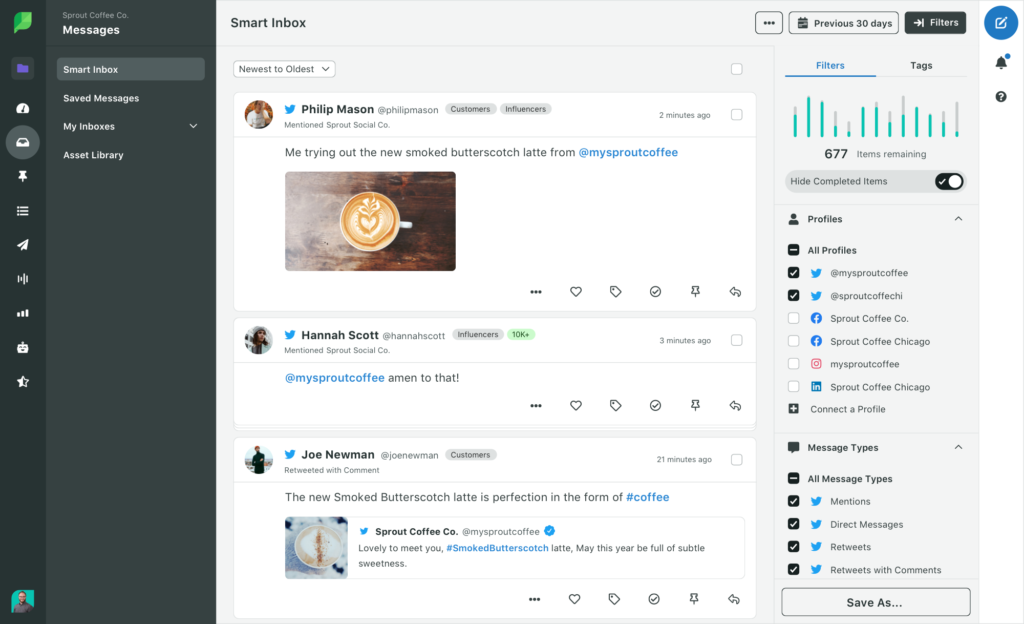Select the Publishing paper-plane icon in sidebar

pyautogui.click(x=22, y=244)
